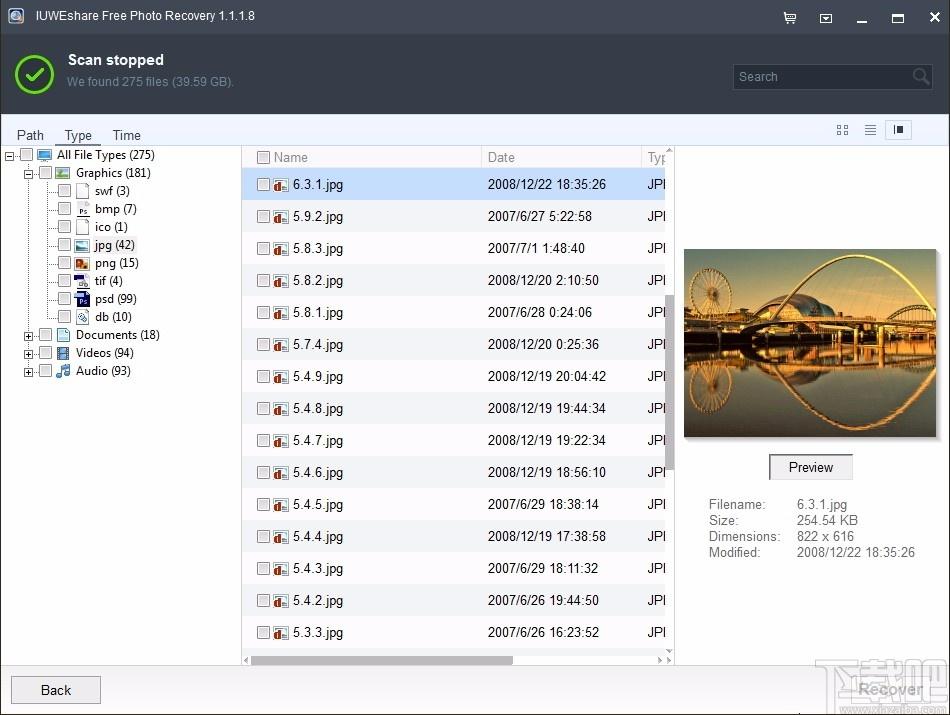Tick the Graphics (181) checkbox

(45, 173)
